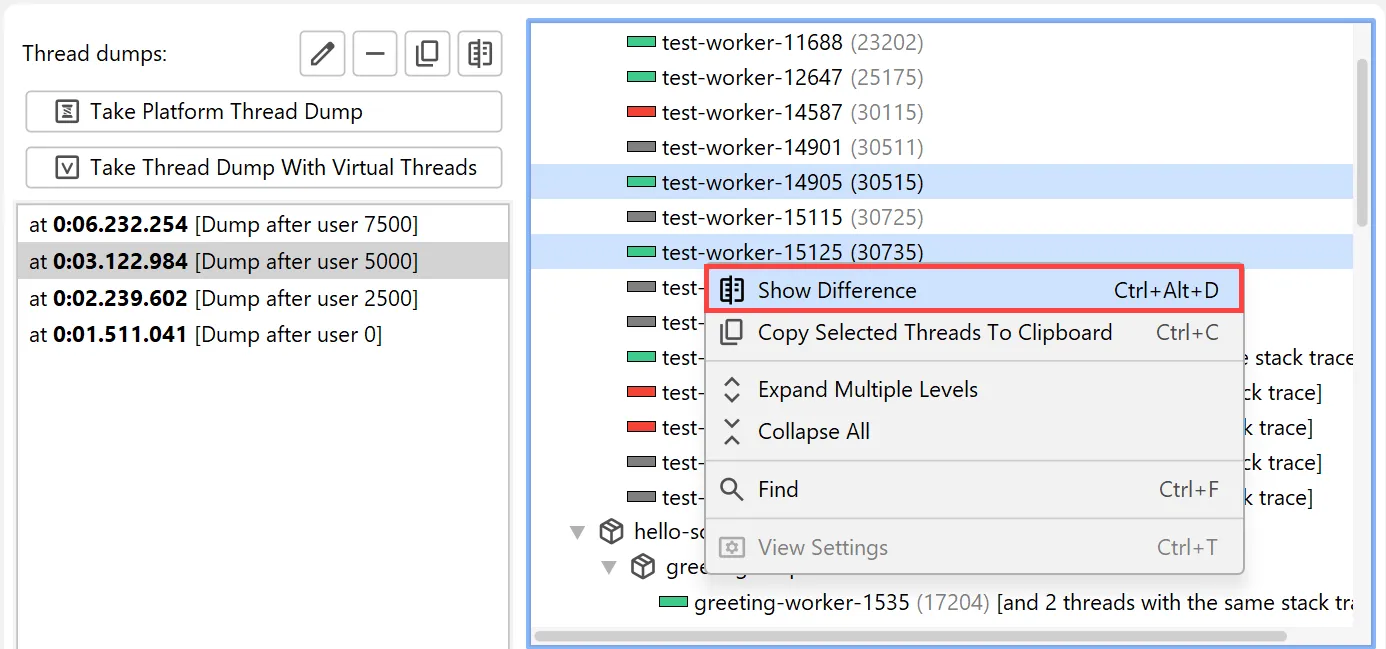The width and height of the screenshot is (1386, 649).
Task: Click the Take Platform Thread Dump button
Action: pyautogui.click(x=264, y=111)
